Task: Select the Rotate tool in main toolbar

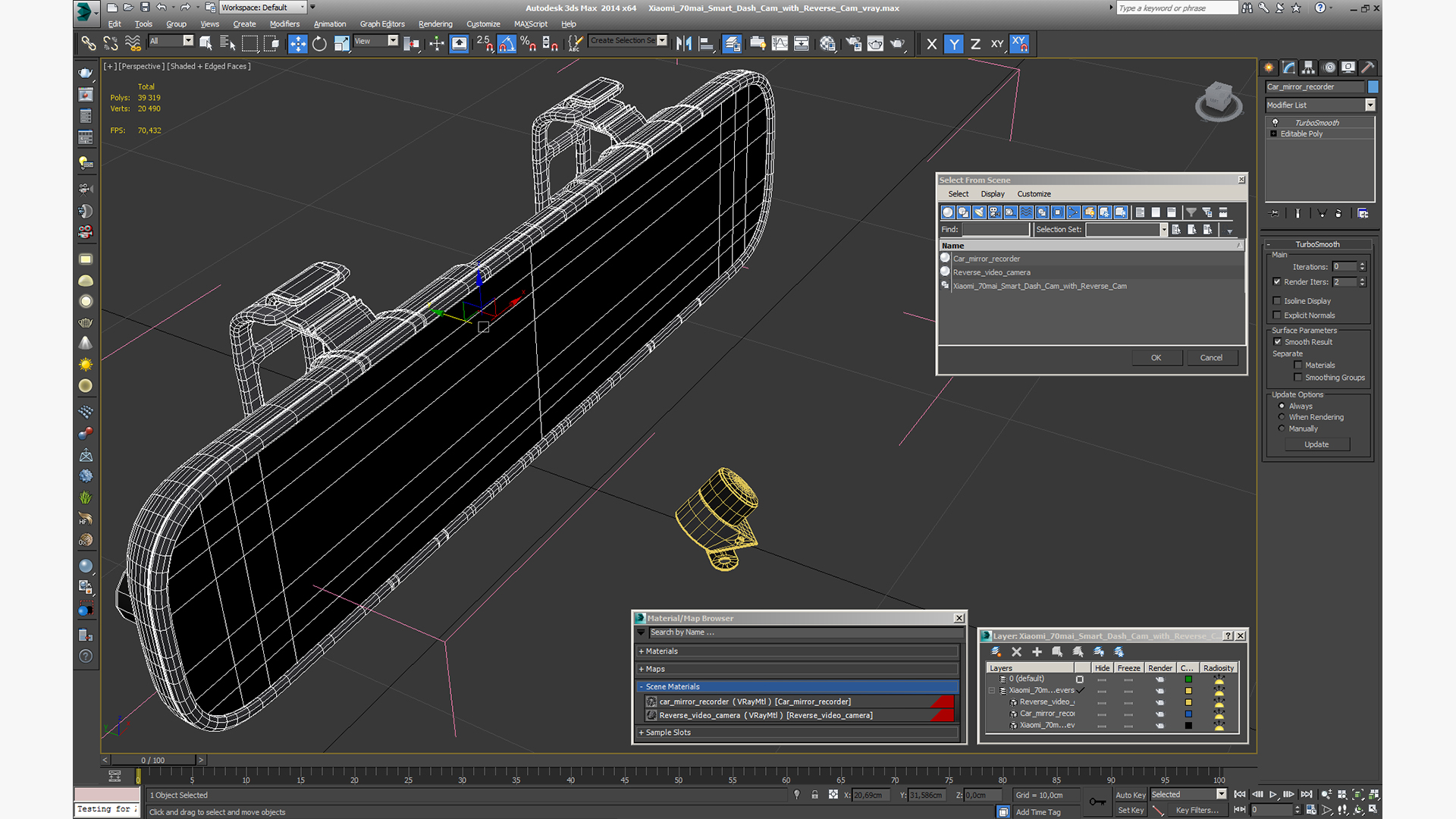Action: tap(319, 44)
